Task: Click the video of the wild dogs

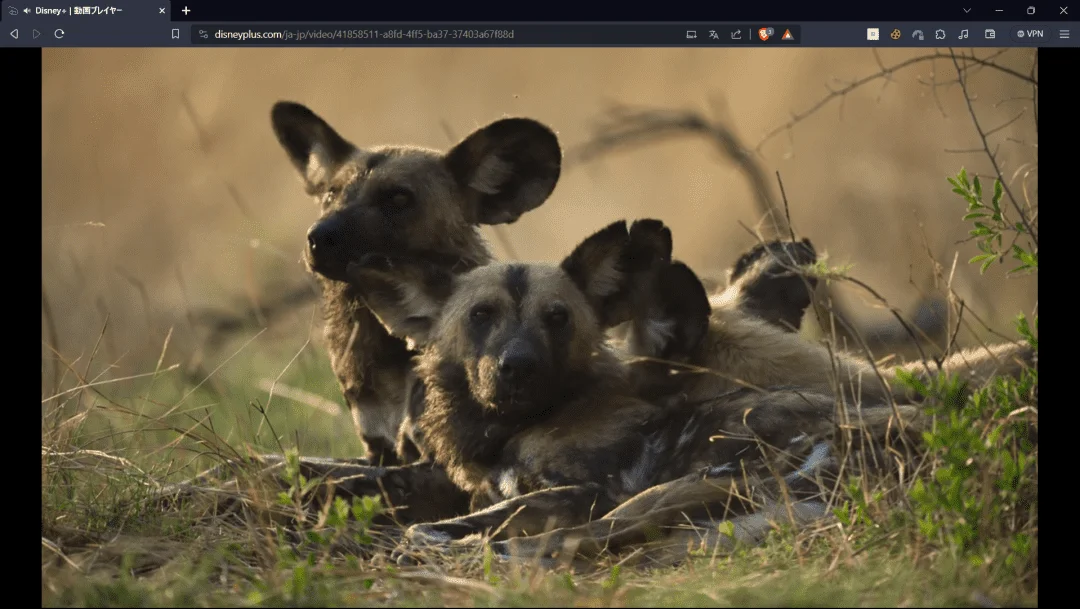Action: coord(539,327)
